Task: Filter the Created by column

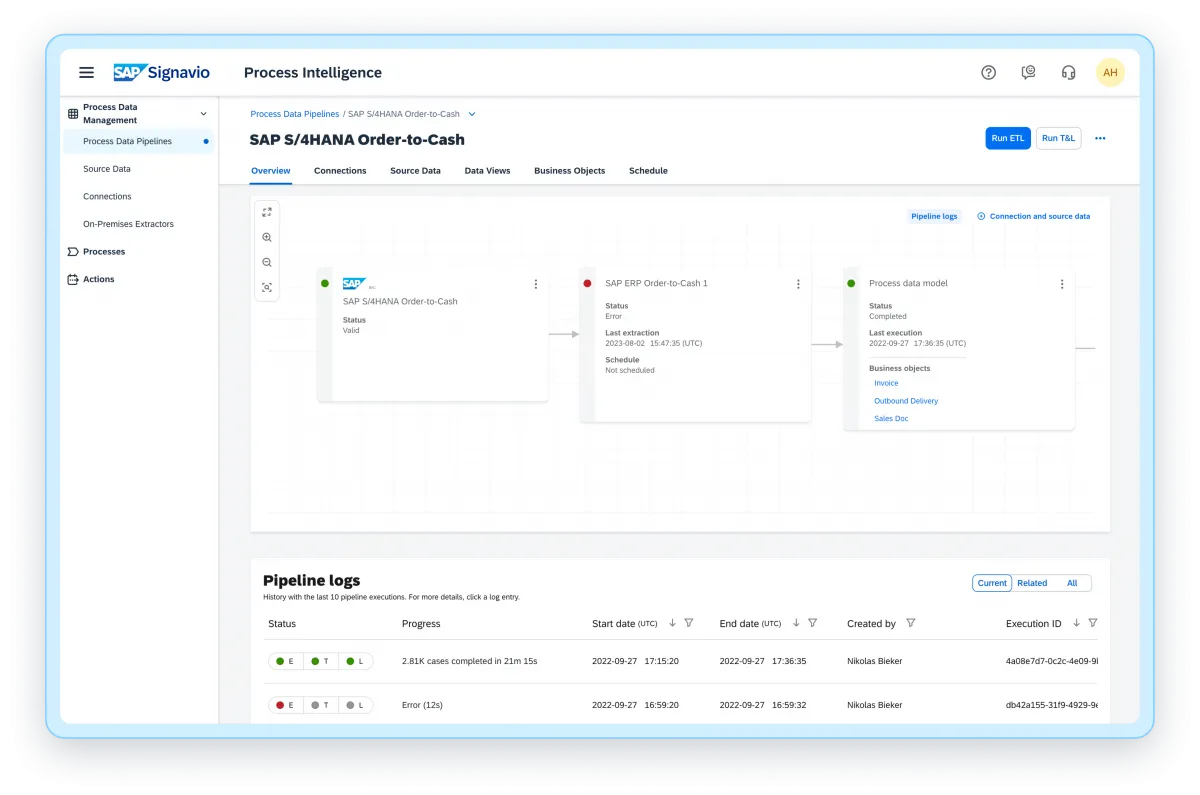Action: [x=911, y=623]
